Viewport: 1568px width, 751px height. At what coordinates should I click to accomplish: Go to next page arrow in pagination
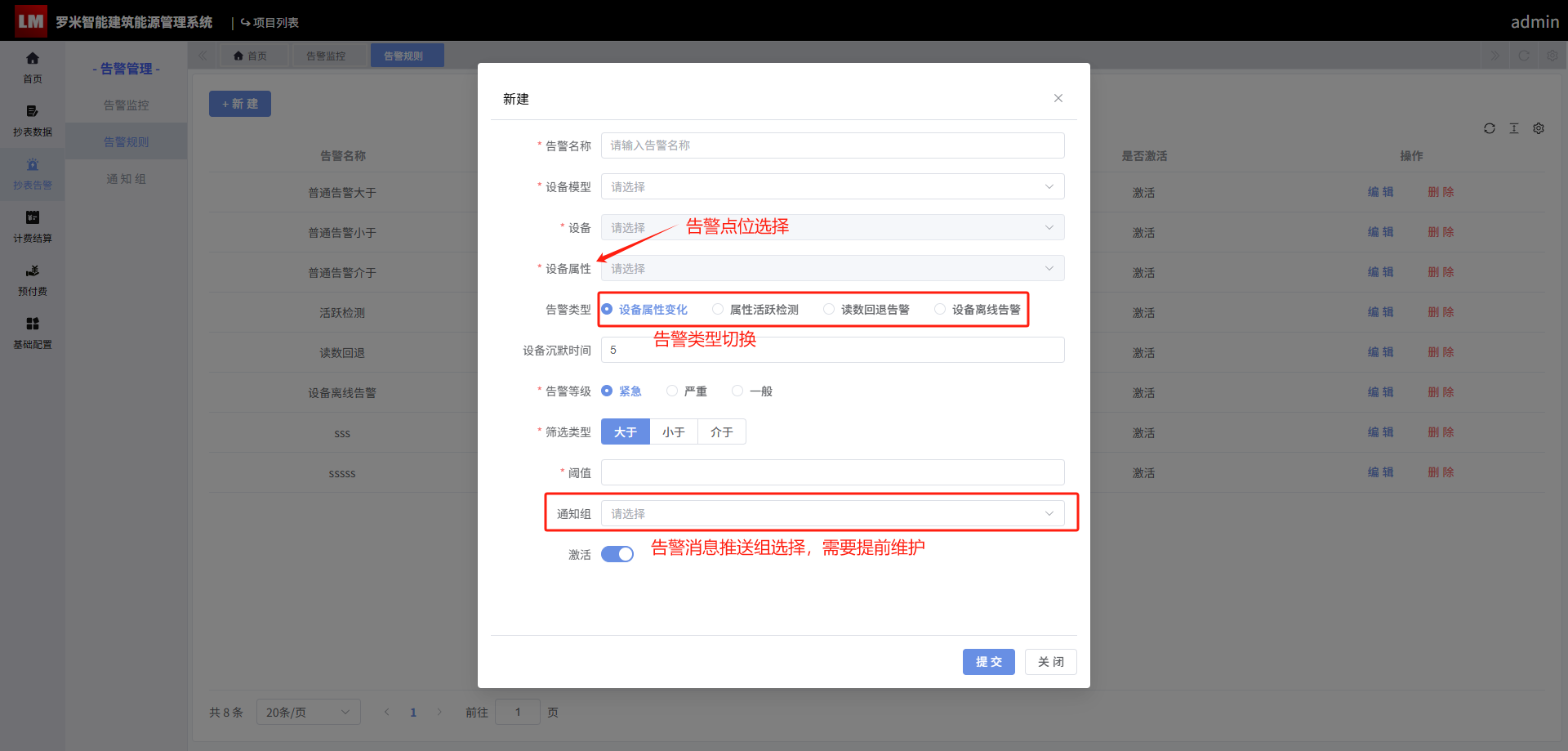pyautogui.click(x=439, y=712)
